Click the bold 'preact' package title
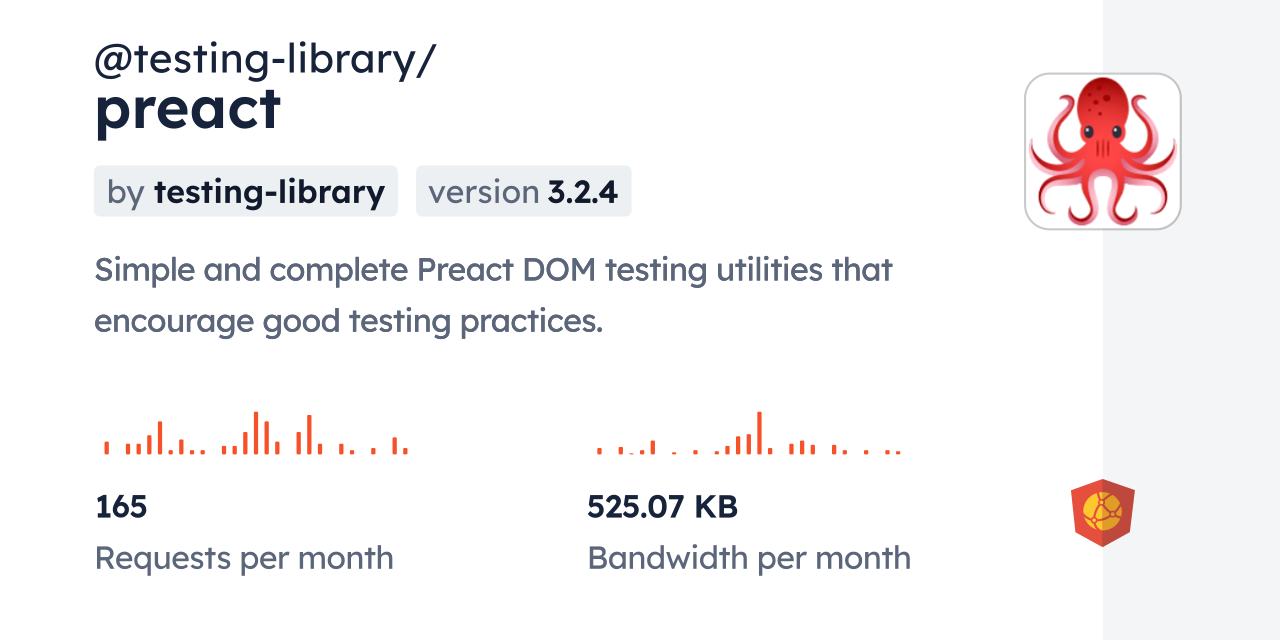 point(188,109)
